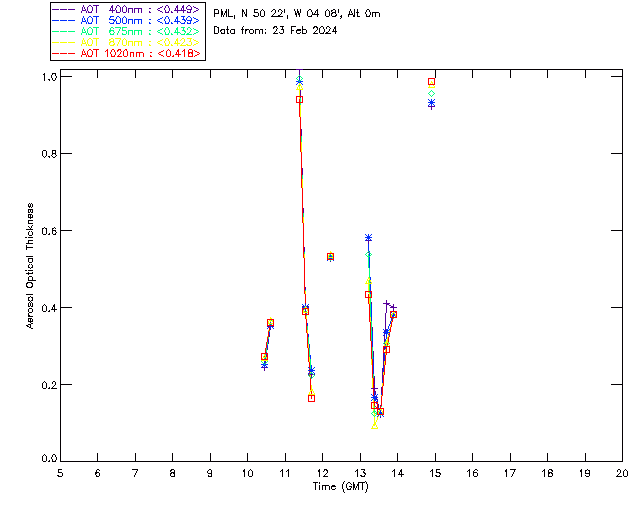The height and width of the screenshot is (512, 640).
Task: Click the AOT 1020nm legend entry
Action: coord(126,53)
